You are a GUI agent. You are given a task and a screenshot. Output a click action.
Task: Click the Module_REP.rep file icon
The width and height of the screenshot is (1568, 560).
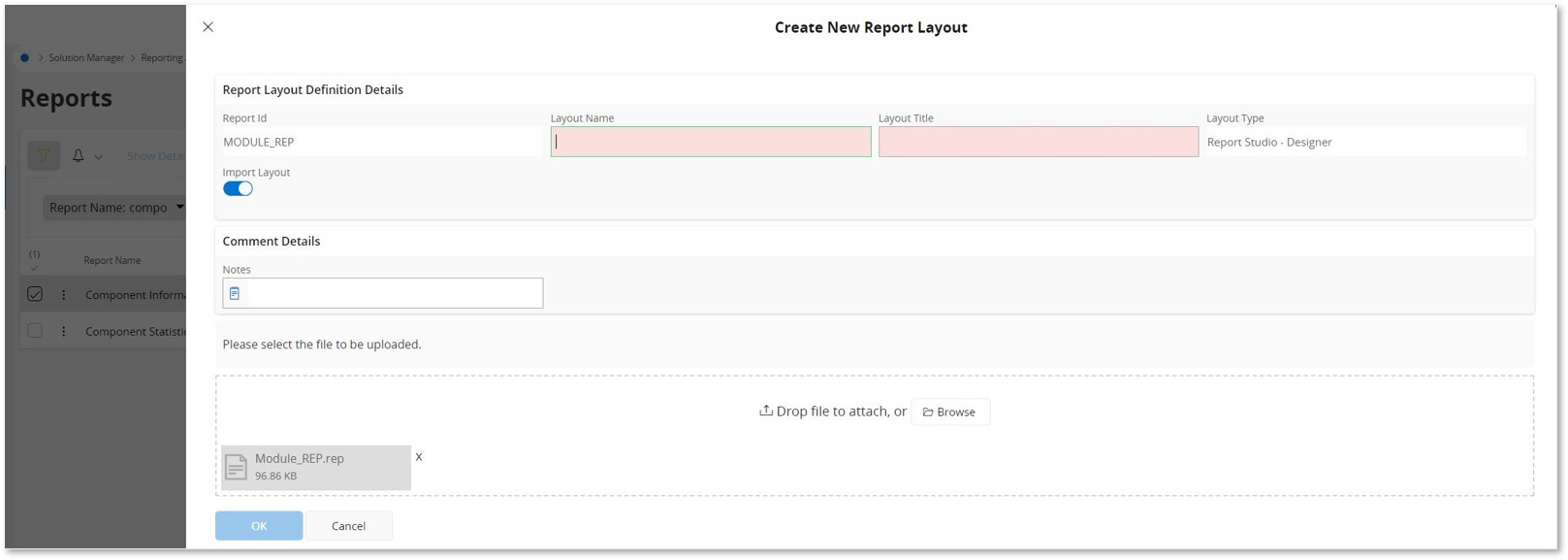click(236, 468)
